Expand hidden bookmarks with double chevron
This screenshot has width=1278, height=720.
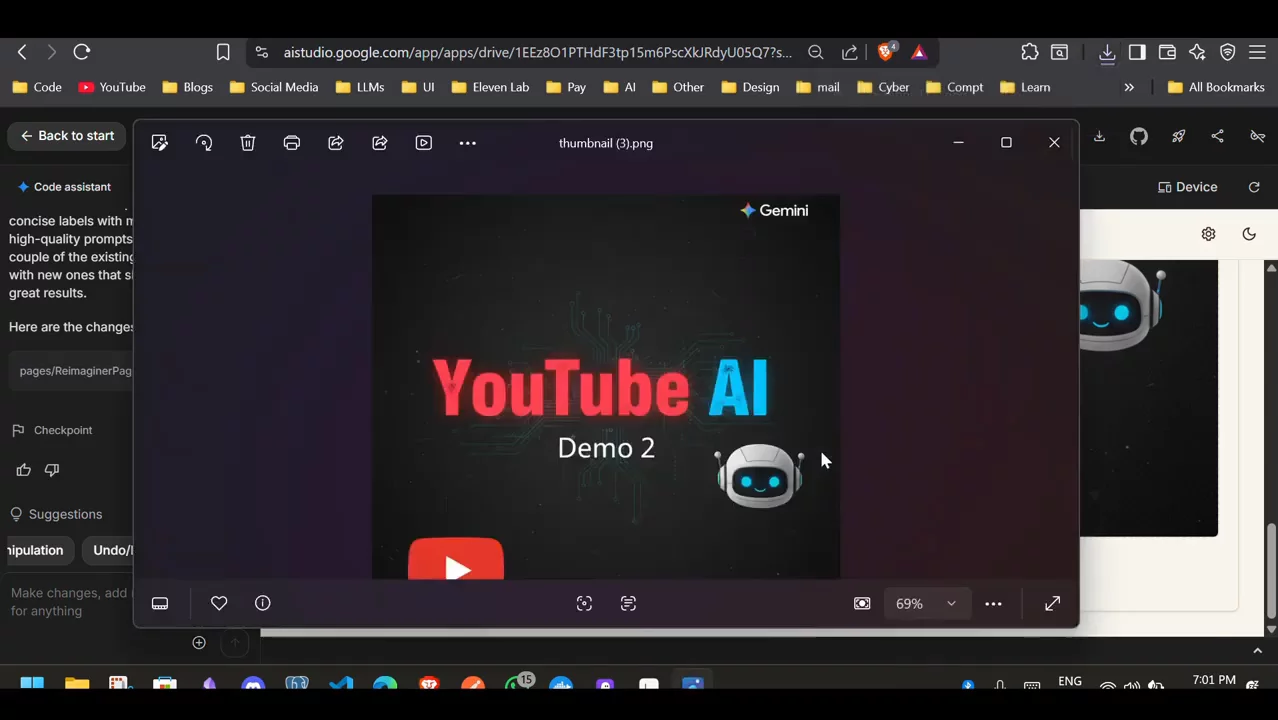pyautogui.click(x=1129, y=87)
